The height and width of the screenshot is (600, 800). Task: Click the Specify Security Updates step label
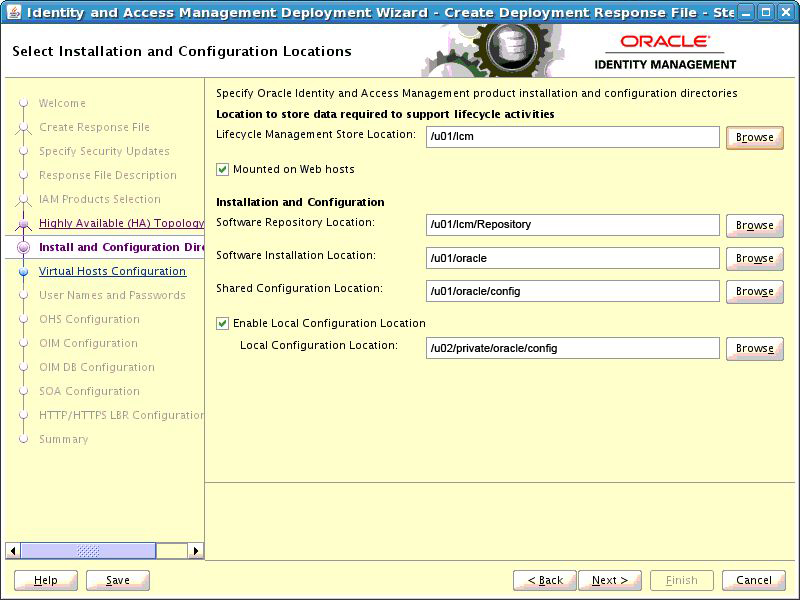(x=104, y=151)
